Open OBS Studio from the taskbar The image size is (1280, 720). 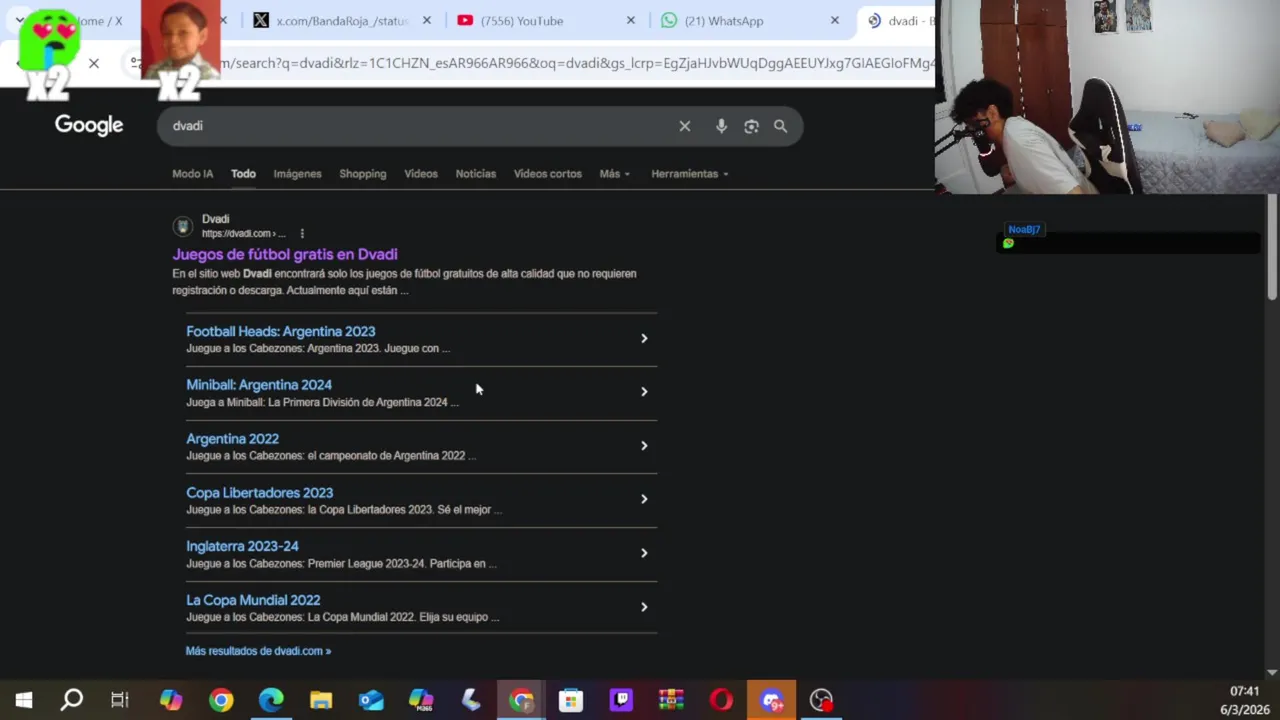[821, 700]
